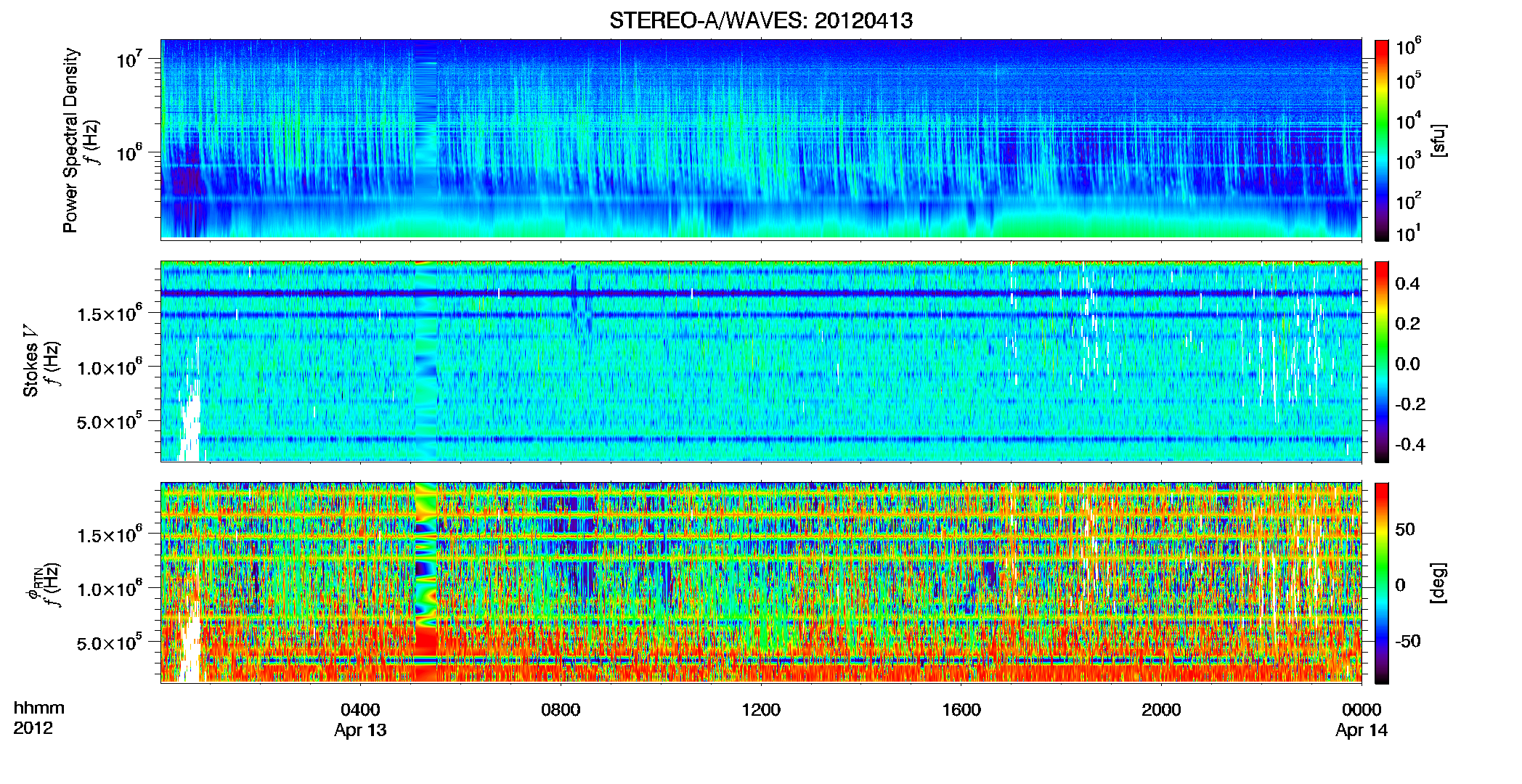Click the Stokes V color bar
The height and width of the screenshot is (784, 1522).
pos(1382,362)
